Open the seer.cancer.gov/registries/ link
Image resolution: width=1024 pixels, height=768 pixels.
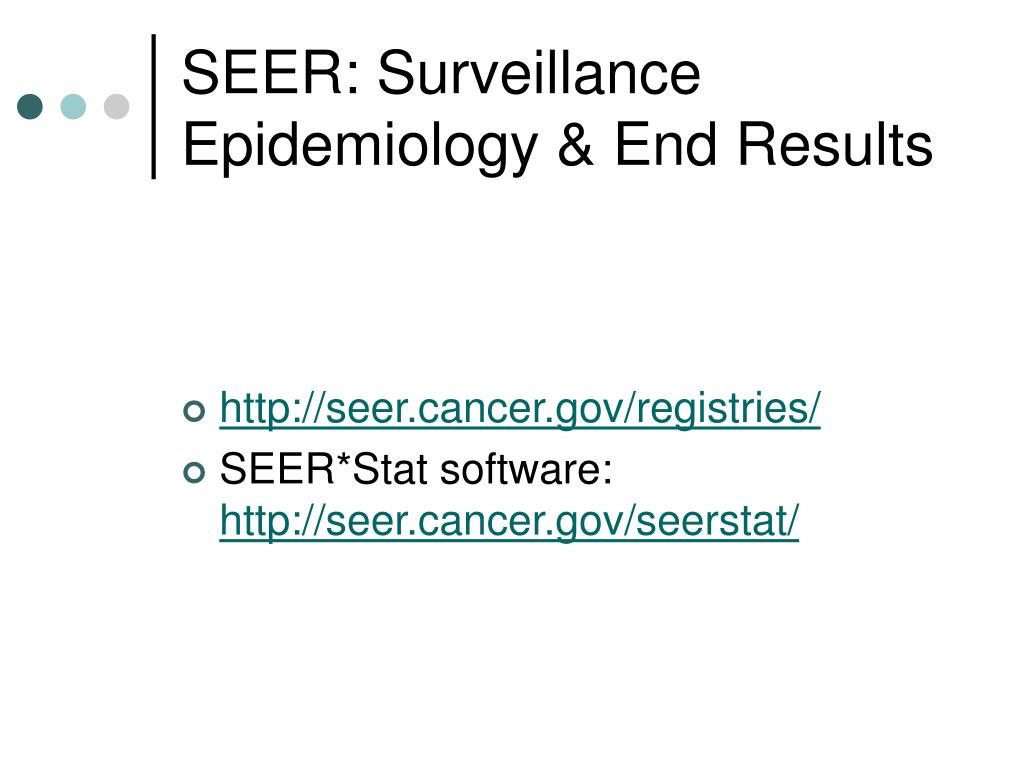[x=520, y=409]
